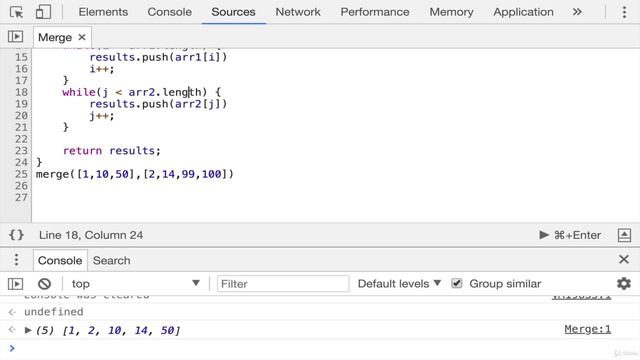Click line number 18 in the gutter
This screenshot has width=640, height=360.
[x=21, y=92]
